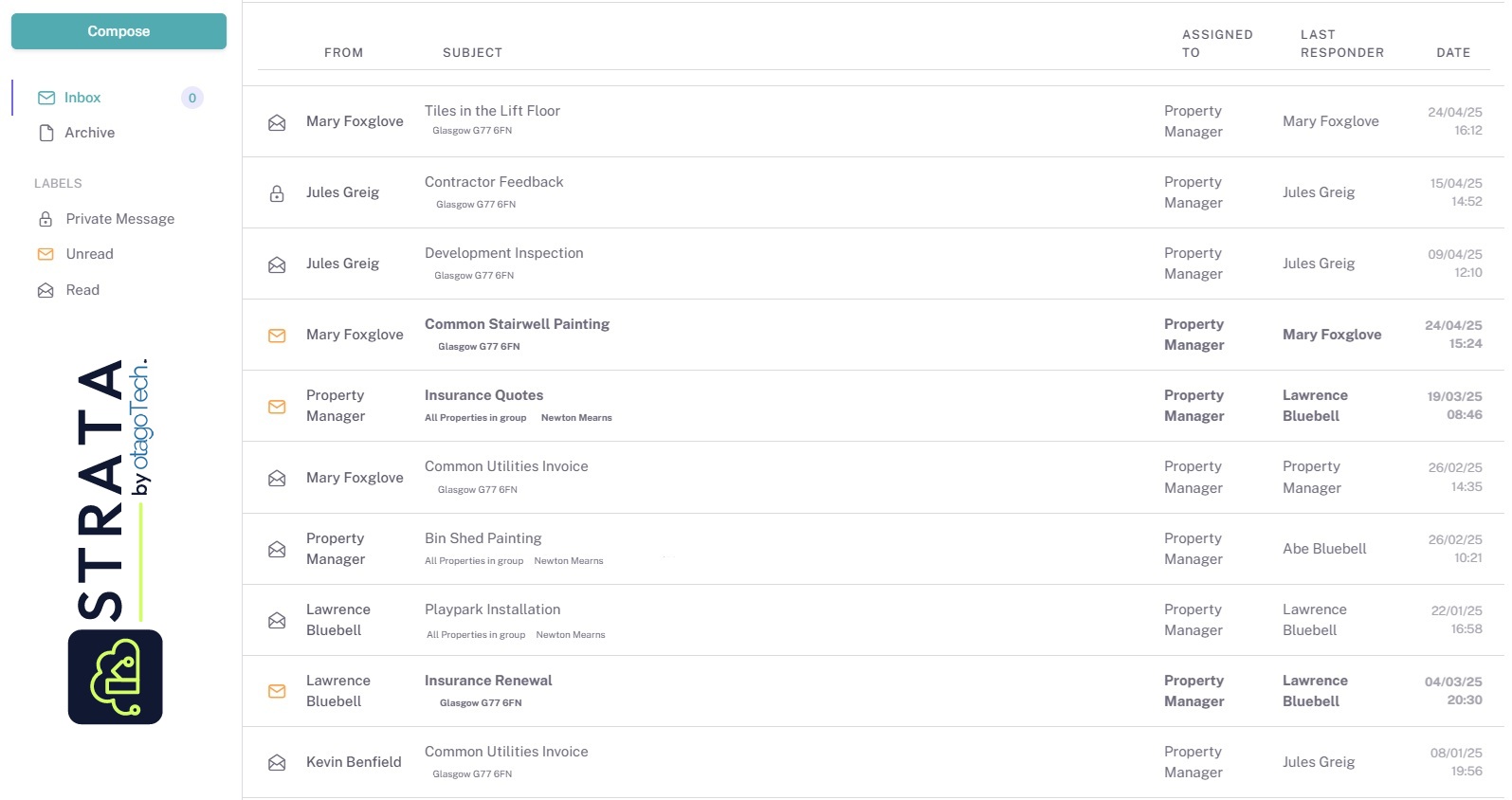Click unread envelope icon for Insurance Quotes
Image resolution: width=1512 pixels, height=800 pixels.
277,407
